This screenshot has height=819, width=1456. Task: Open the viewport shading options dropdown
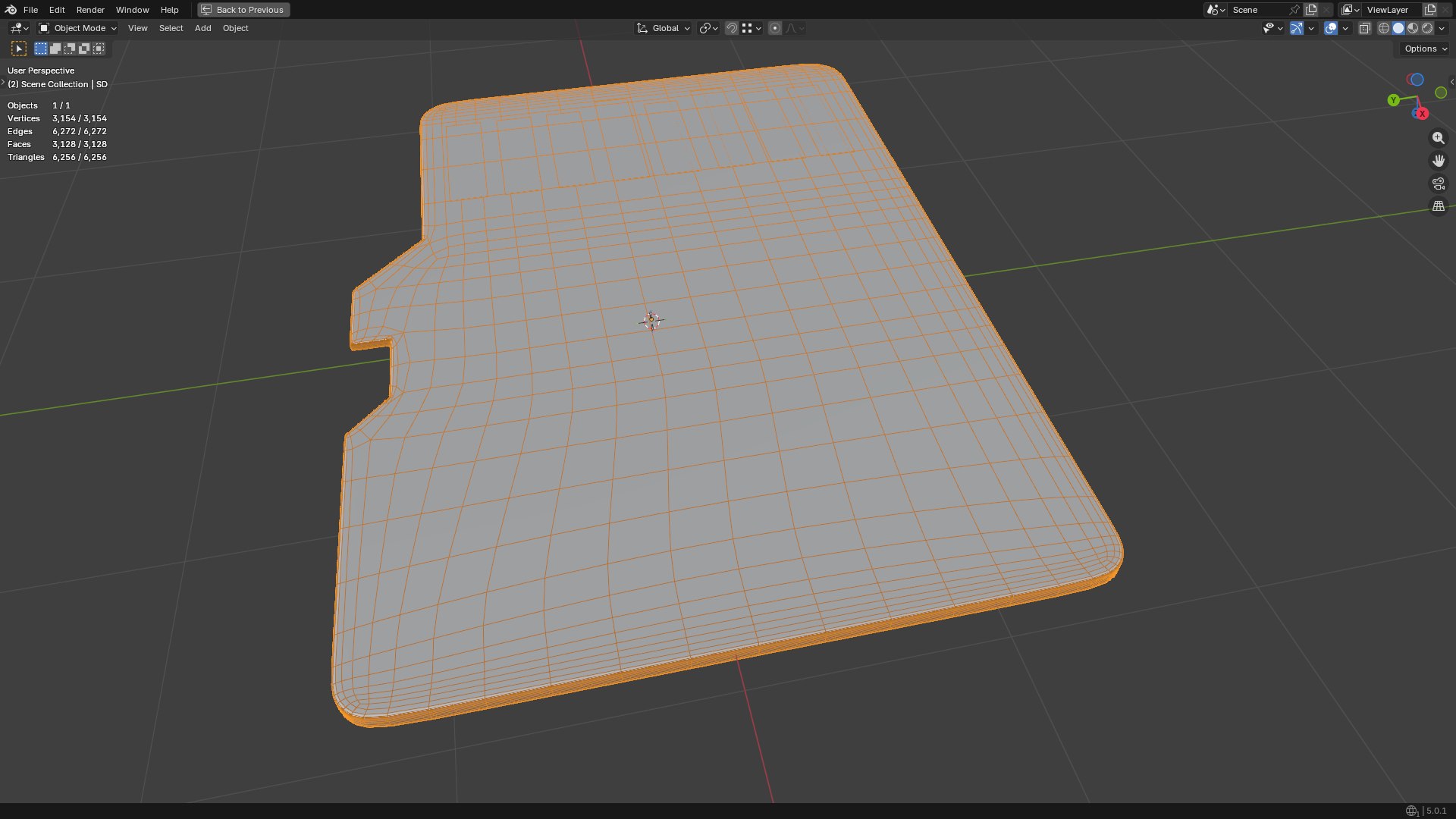pyautogui.click(x=1442, y=28)
